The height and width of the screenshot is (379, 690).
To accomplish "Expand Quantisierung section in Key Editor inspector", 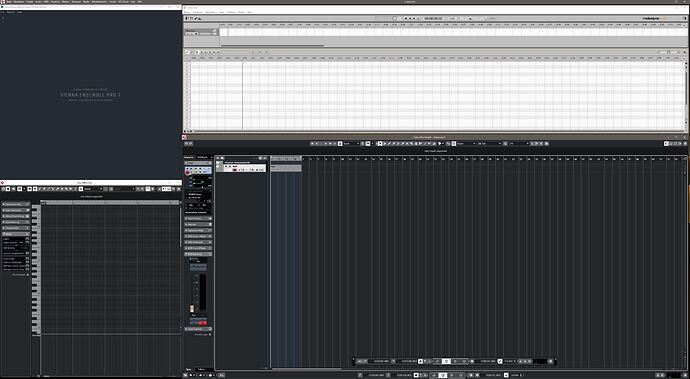I will [x=16, y=222].
